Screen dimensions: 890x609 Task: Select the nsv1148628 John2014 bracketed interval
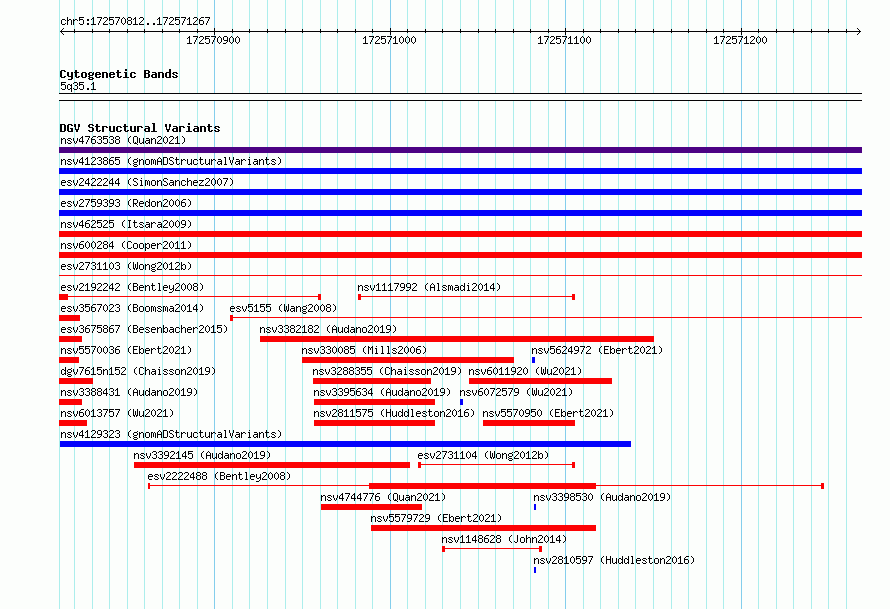(x=492, y=549)
